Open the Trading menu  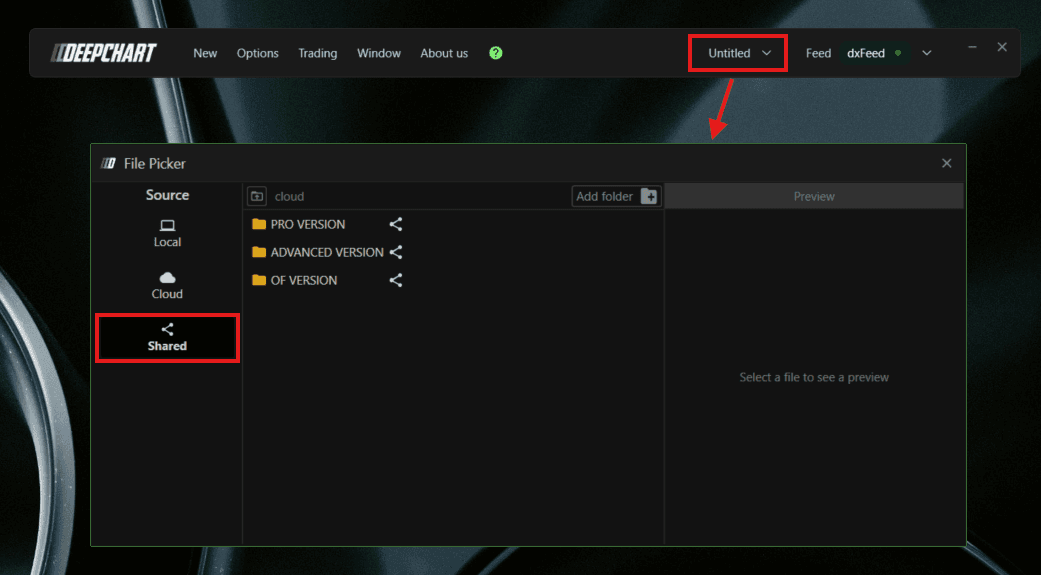pos(317,53)
